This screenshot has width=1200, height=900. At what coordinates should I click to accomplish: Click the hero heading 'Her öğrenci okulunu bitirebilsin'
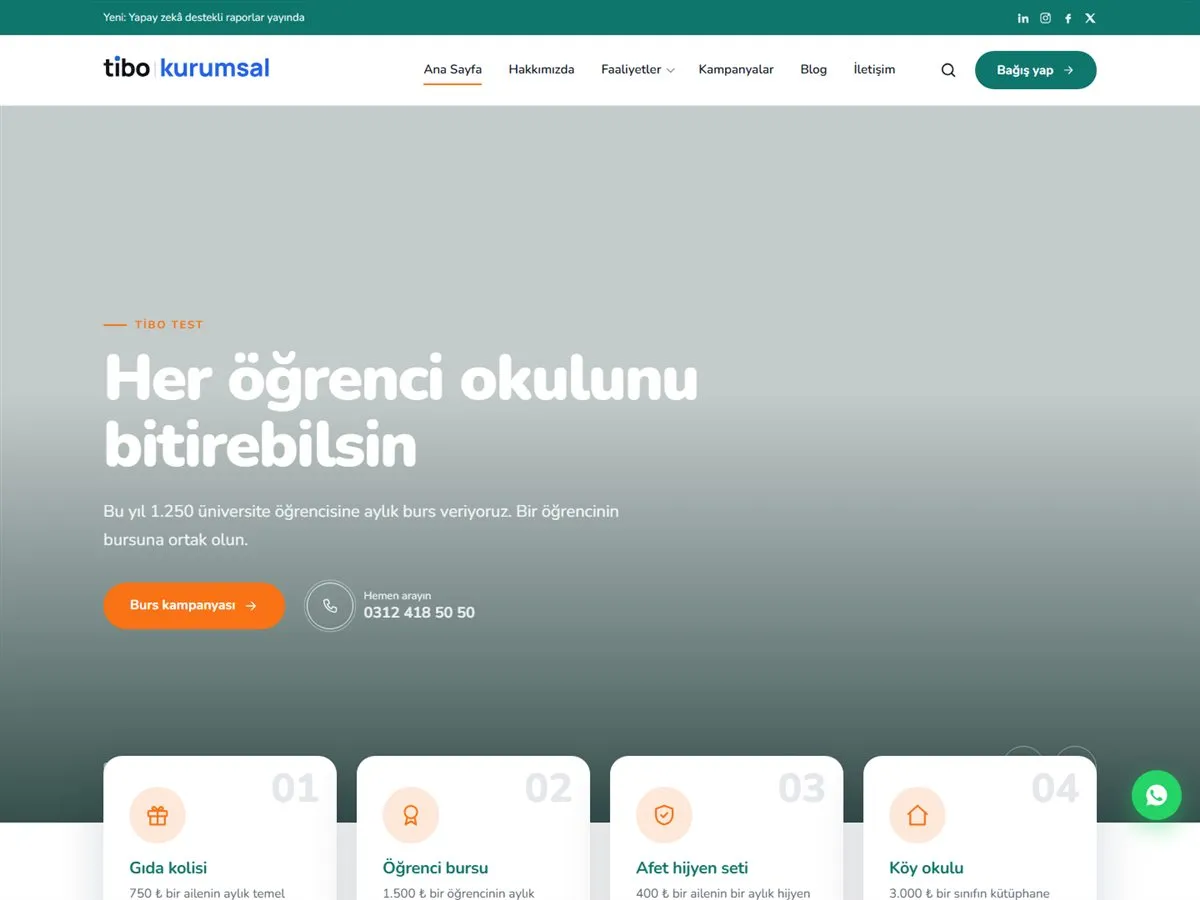coord(401,410)
